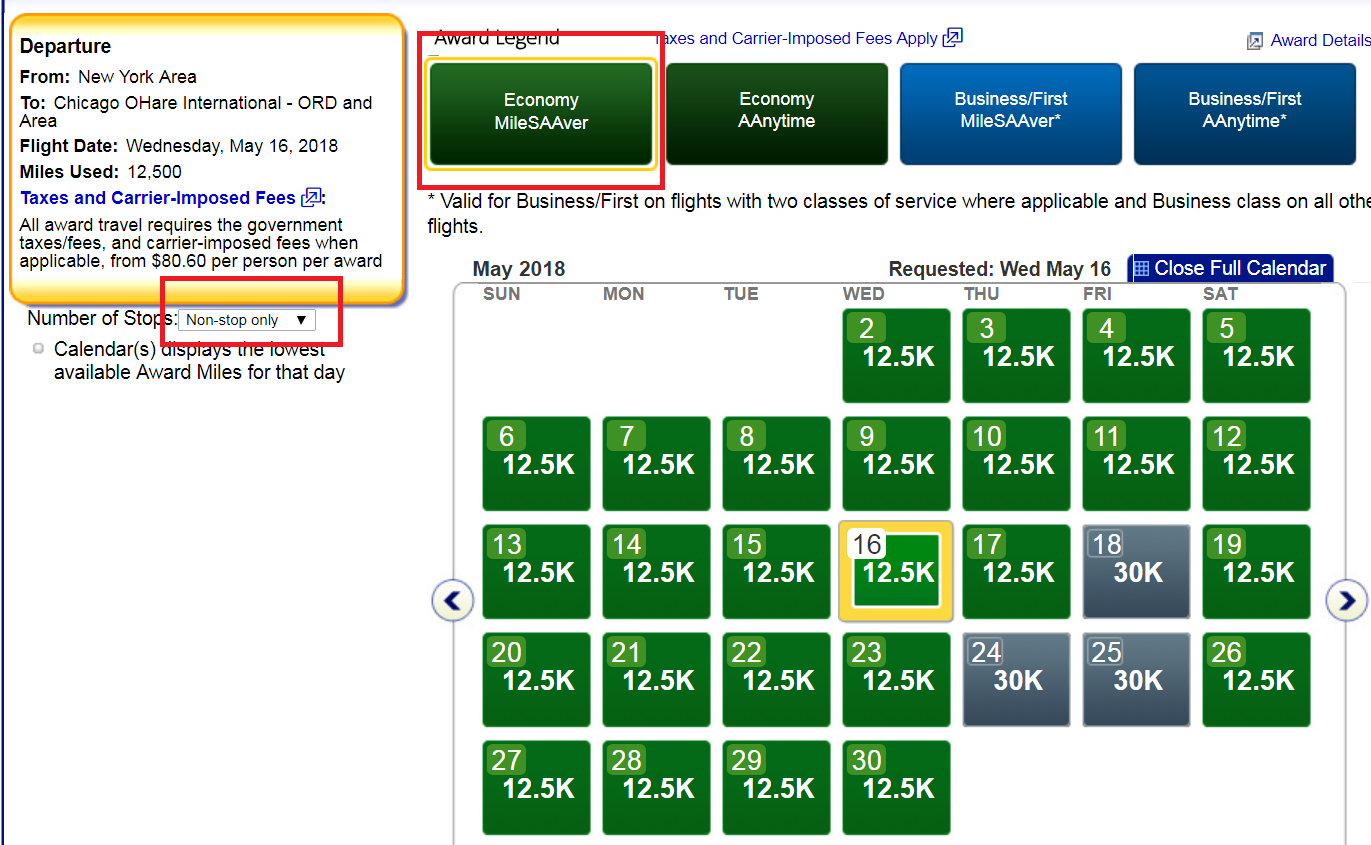1371x845 pixels.
Task: Select May 28 at 12.5K
Action: (657, 787)
